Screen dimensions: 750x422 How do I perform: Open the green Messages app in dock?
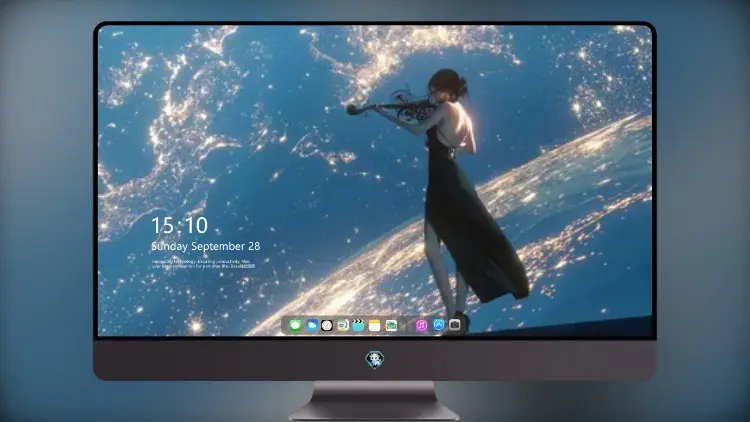pyautogui.click(x=295, y=325)
